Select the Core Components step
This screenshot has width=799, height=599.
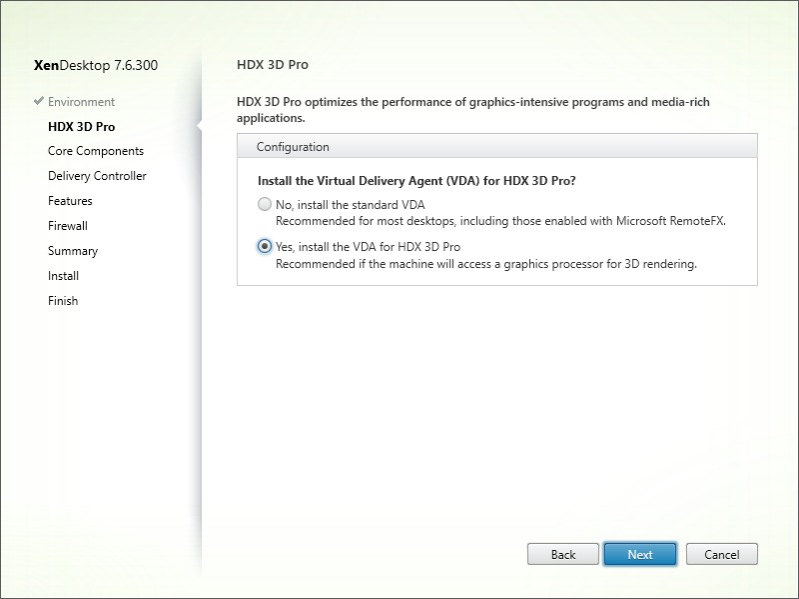coord(96,151)
